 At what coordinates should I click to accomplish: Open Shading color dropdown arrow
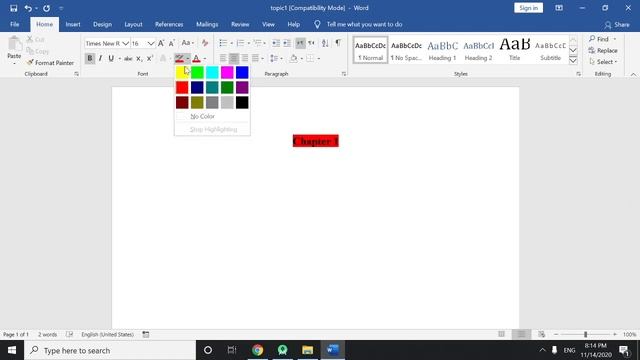pyautogui.click(x=302, y=59)
